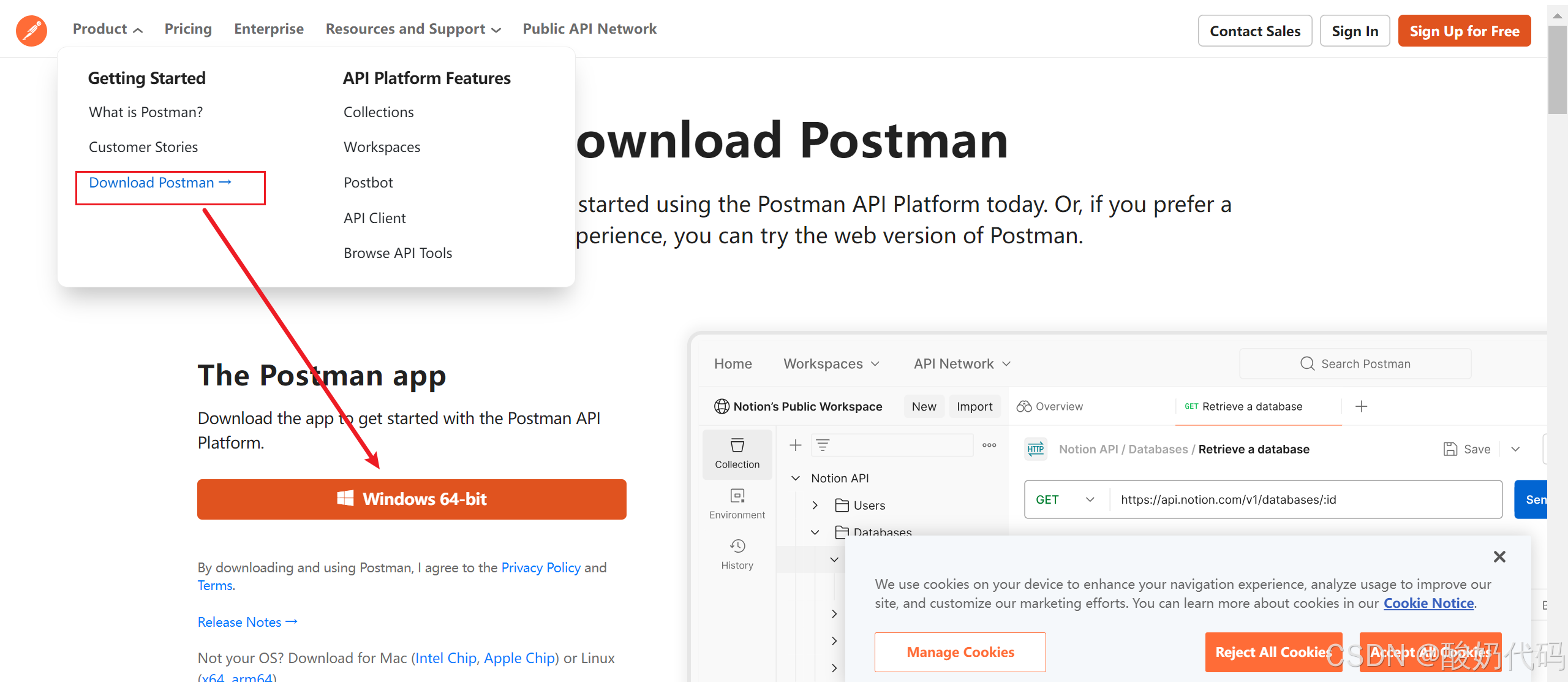The height and width of the screenshot is (682, 1568).
Task: Click the plus icon to add a new collection
Action: (x=794, y=445)
